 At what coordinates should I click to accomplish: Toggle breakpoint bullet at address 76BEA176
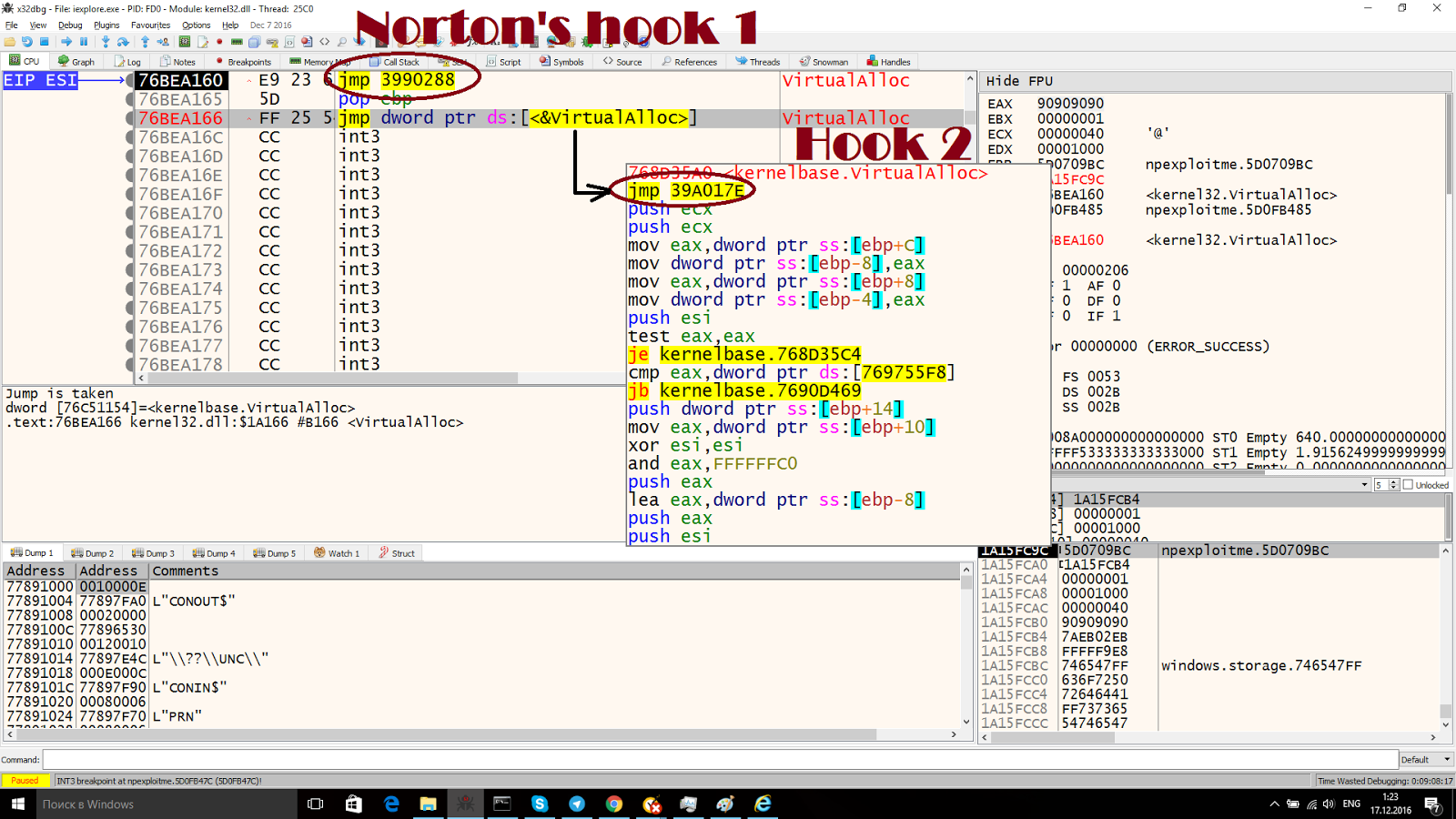[x=130, y=327]
